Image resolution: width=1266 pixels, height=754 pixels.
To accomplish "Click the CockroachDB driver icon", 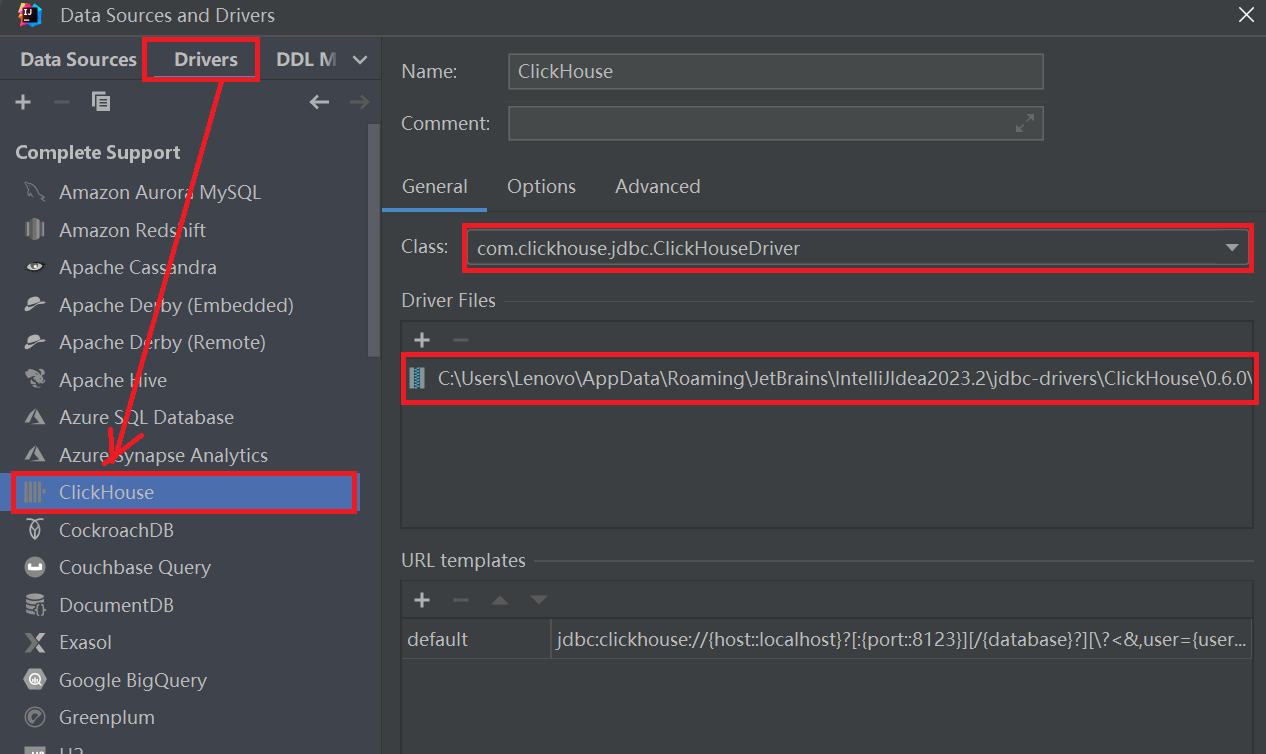I will [35, 530].
